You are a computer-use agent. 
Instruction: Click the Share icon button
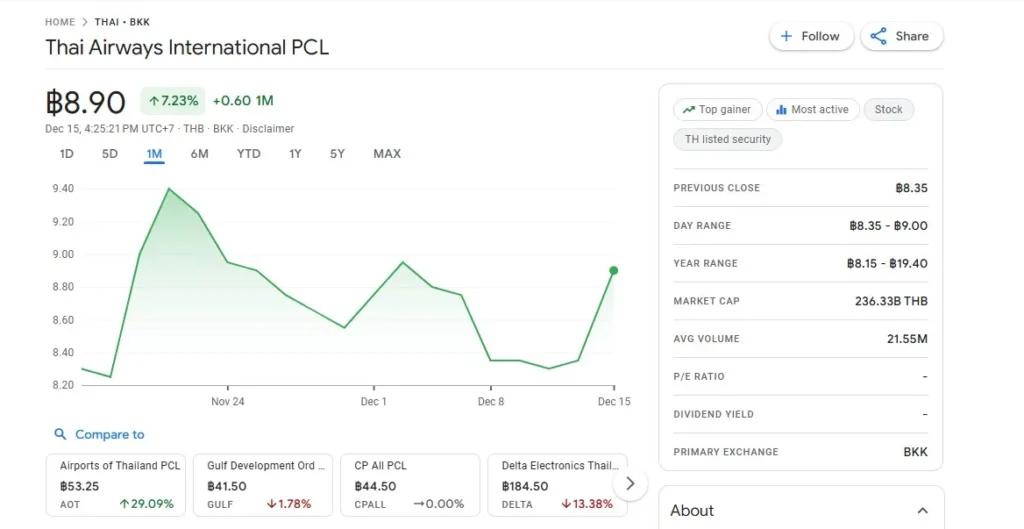tap(901, 36)
